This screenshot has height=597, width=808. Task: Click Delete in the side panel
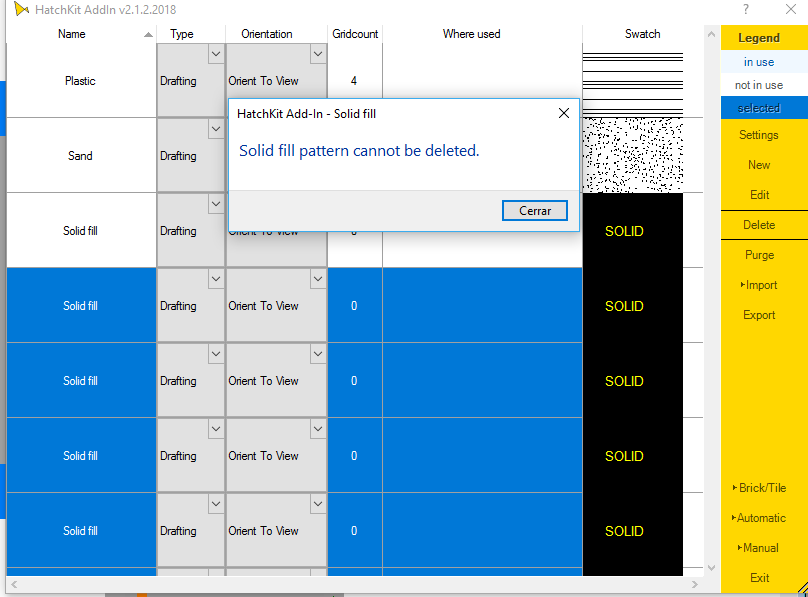click(x=759, y=225)
